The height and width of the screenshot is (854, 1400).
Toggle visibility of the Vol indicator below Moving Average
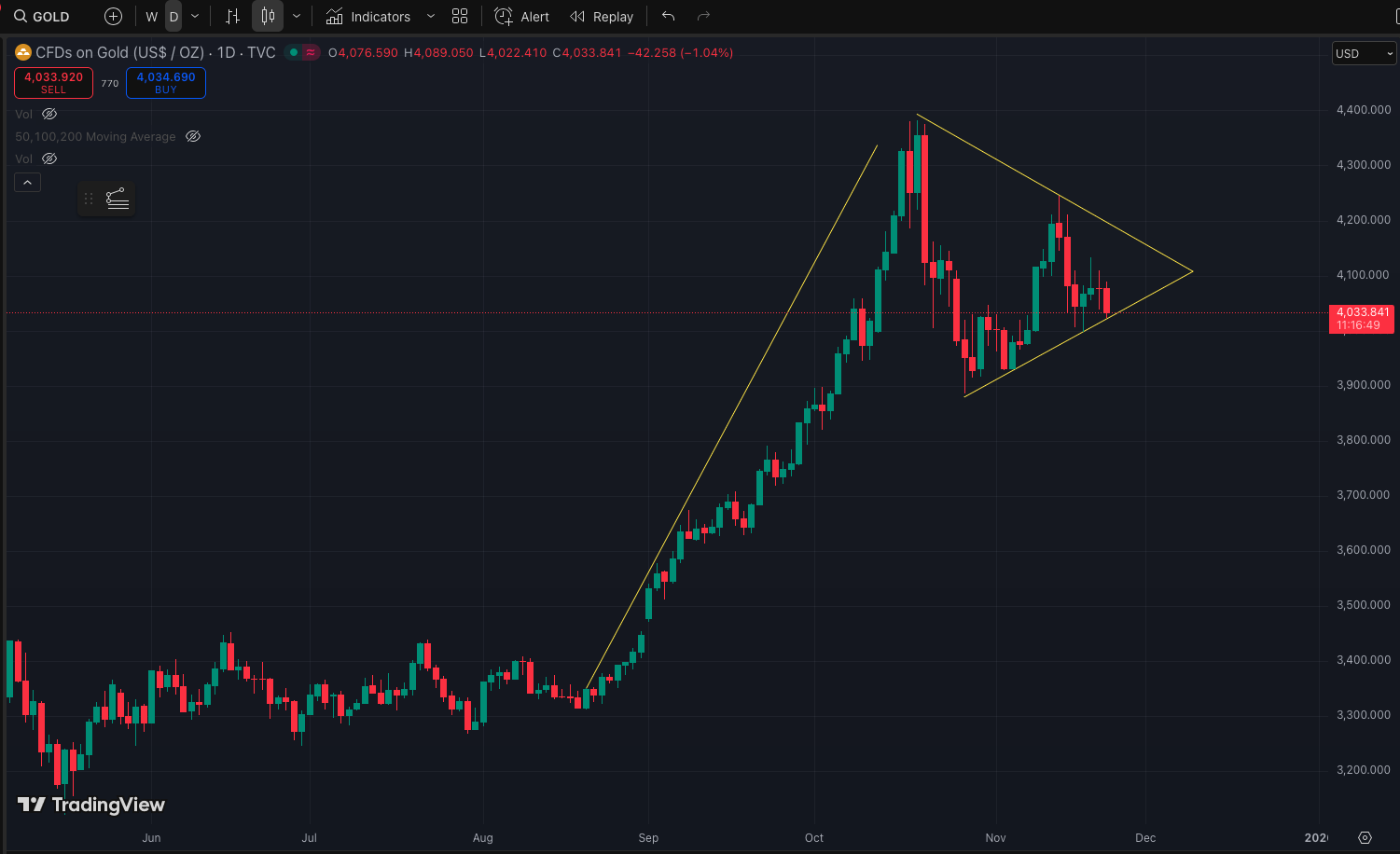[49, 158]
